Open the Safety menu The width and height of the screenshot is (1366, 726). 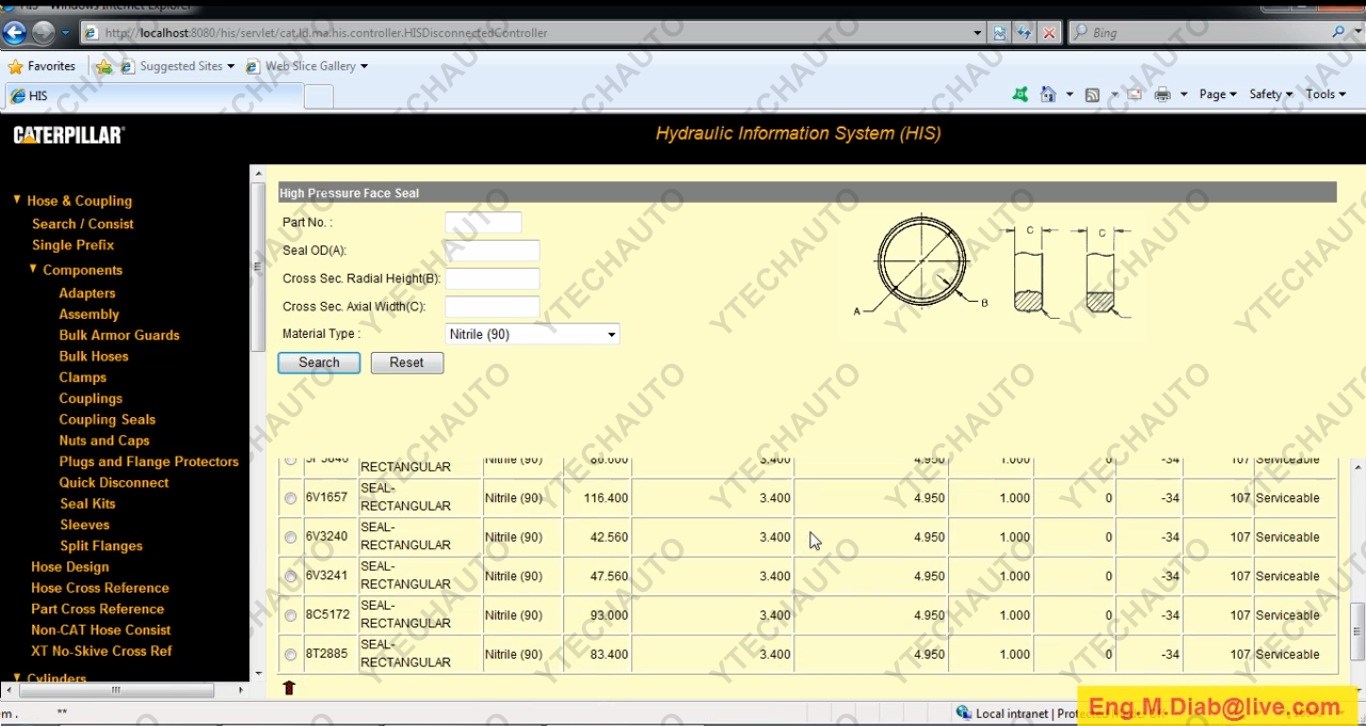(x=1270, y=94)
